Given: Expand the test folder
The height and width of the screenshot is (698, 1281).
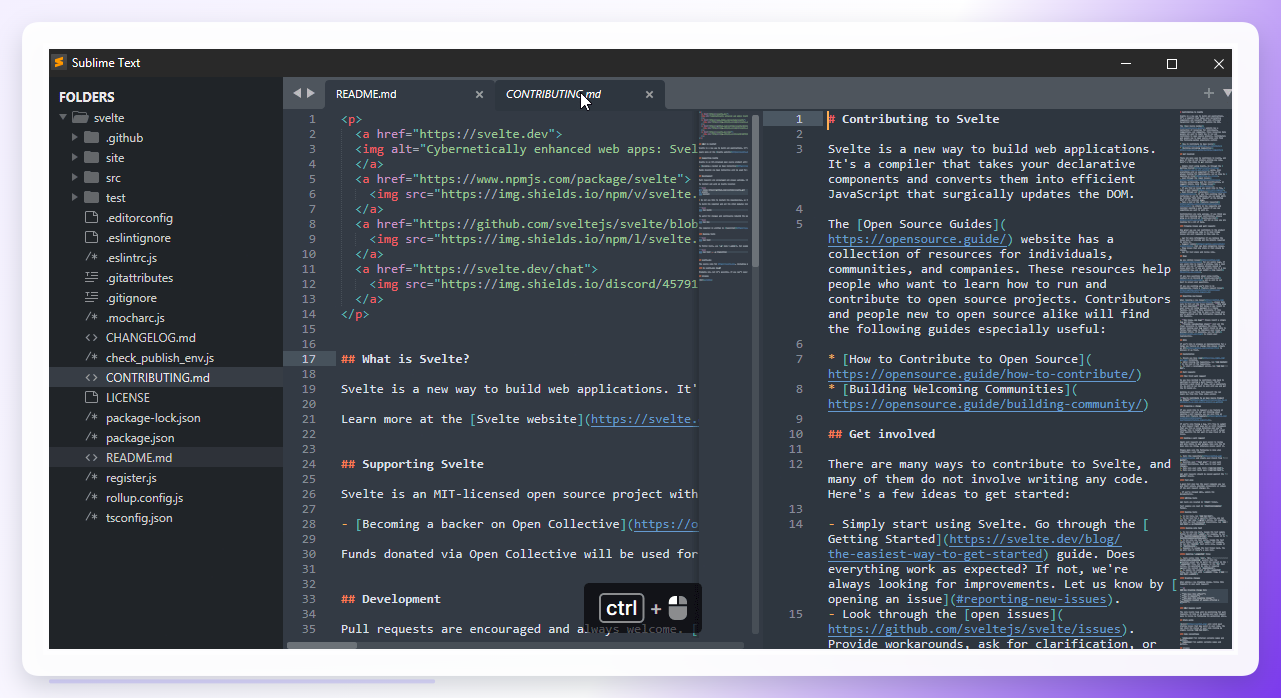Looking at the screenshot, I should [x=75, y=197].
